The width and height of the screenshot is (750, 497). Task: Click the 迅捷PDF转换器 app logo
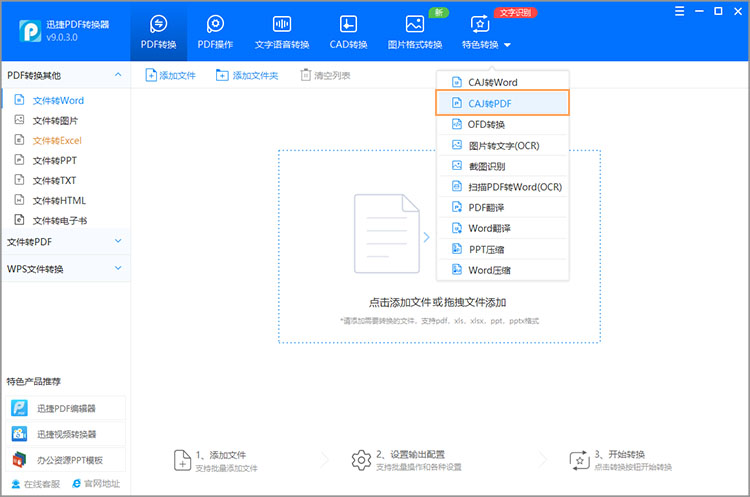[30, 31]
